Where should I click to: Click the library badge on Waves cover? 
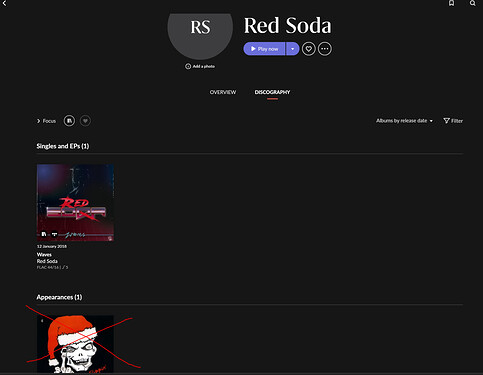44,234
